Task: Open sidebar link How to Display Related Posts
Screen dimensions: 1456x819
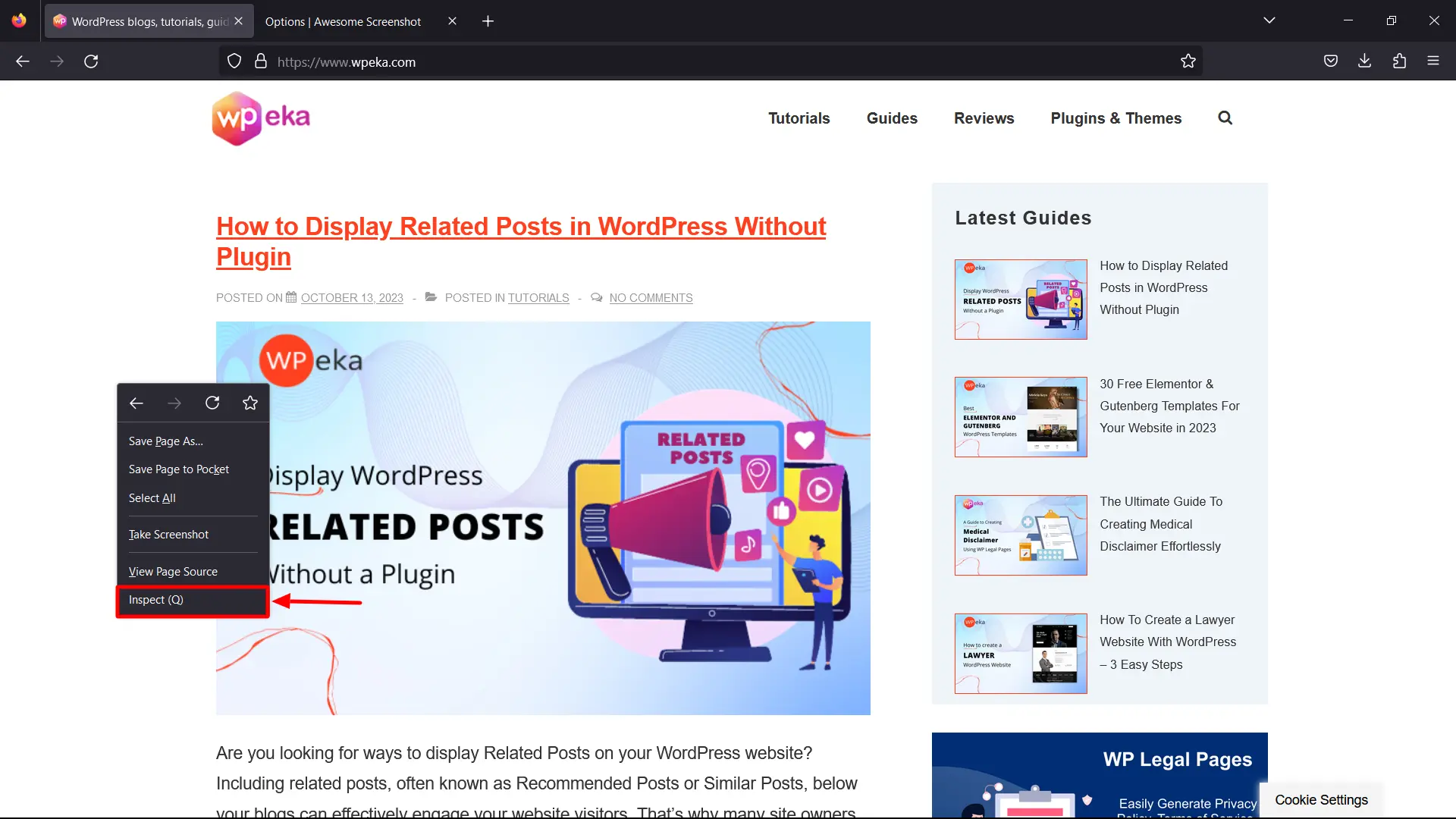Action: (x=1164, y=287)
